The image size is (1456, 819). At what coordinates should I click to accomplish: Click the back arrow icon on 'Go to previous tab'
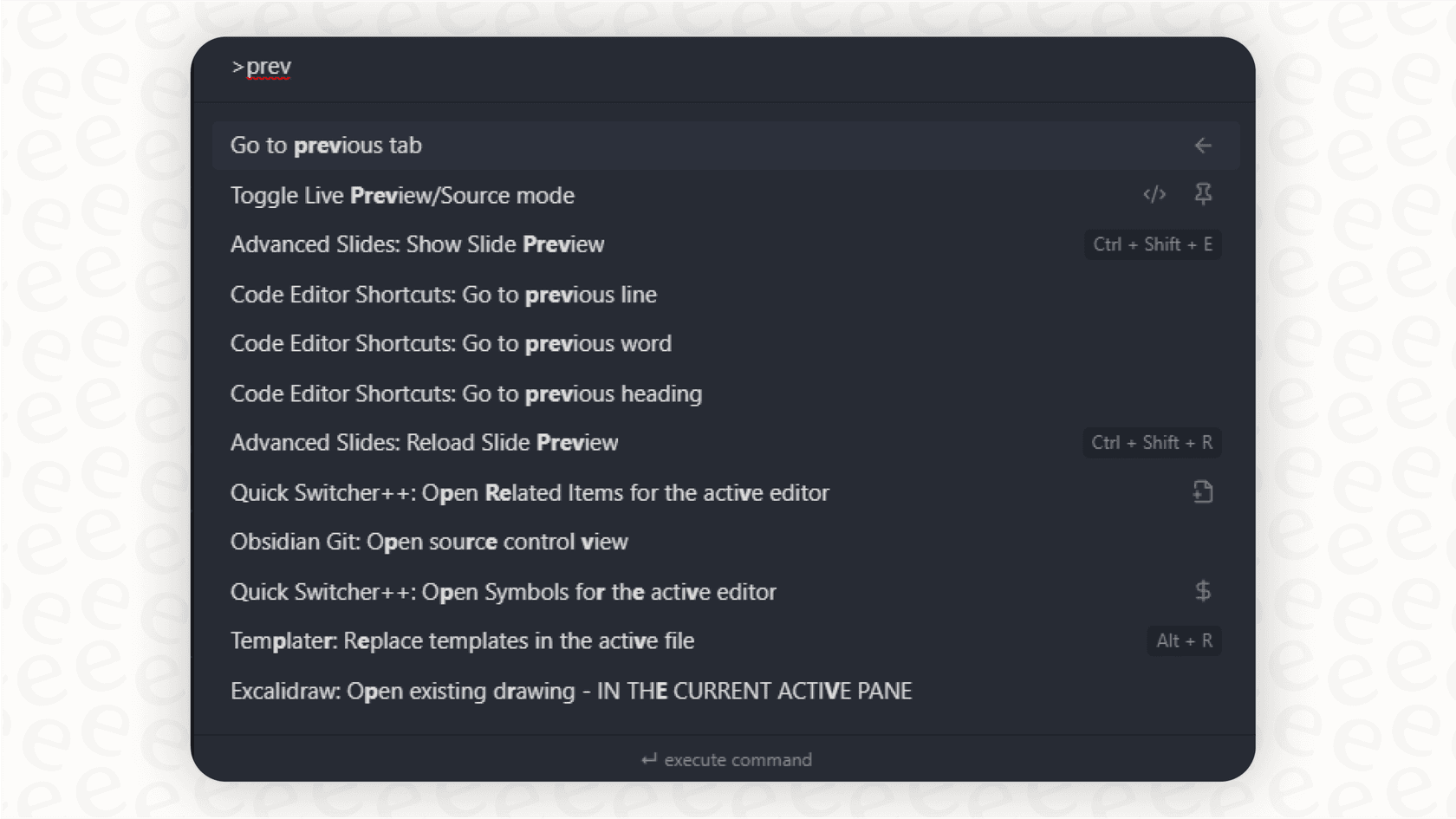click(1203, 146)
